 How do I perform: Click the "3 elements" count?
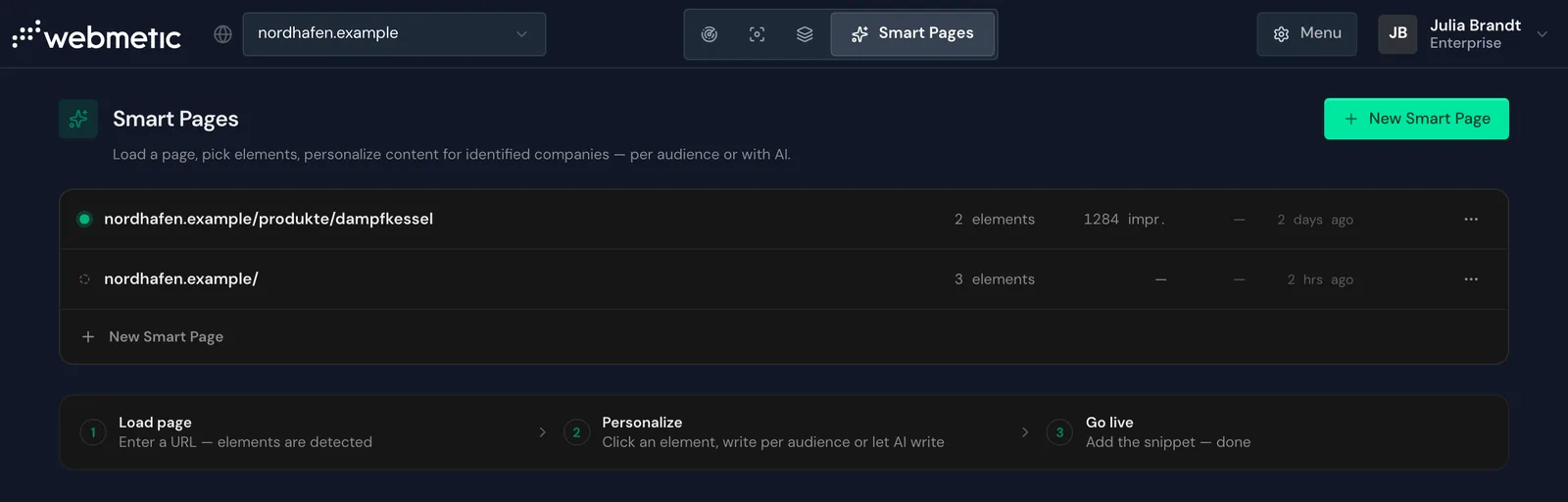click(x=995, y=279)
